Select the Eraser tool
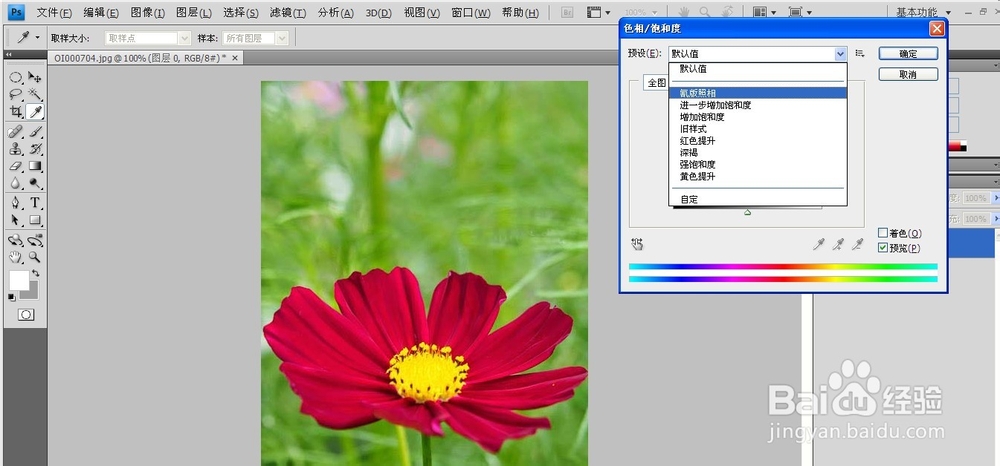 coord(16,166)
